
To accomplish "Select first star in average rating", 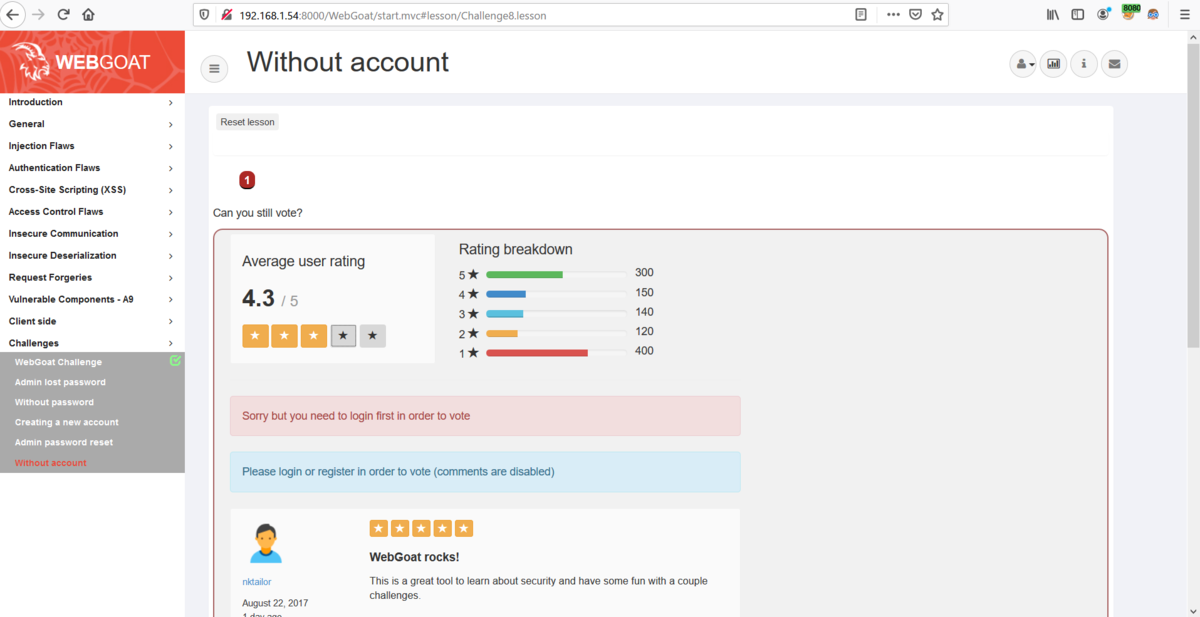I will coord(255,336).
